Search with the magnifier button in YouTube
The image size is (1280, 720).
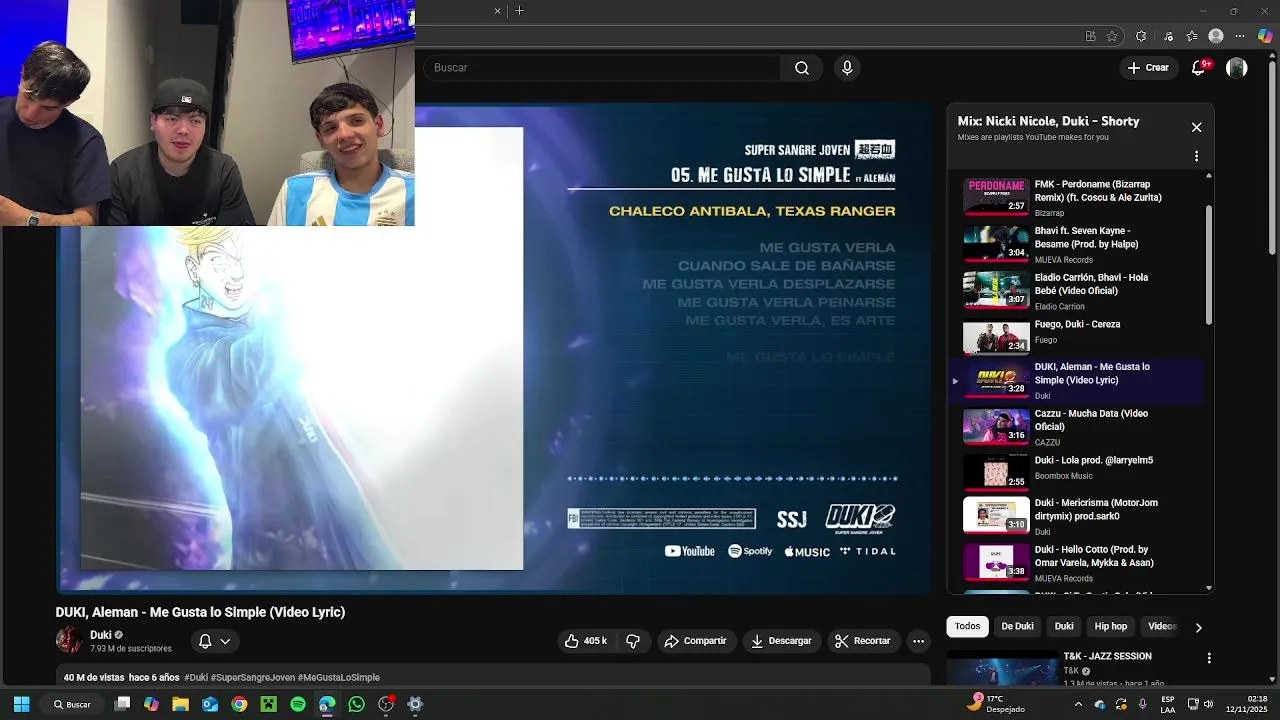click(802, 68)
